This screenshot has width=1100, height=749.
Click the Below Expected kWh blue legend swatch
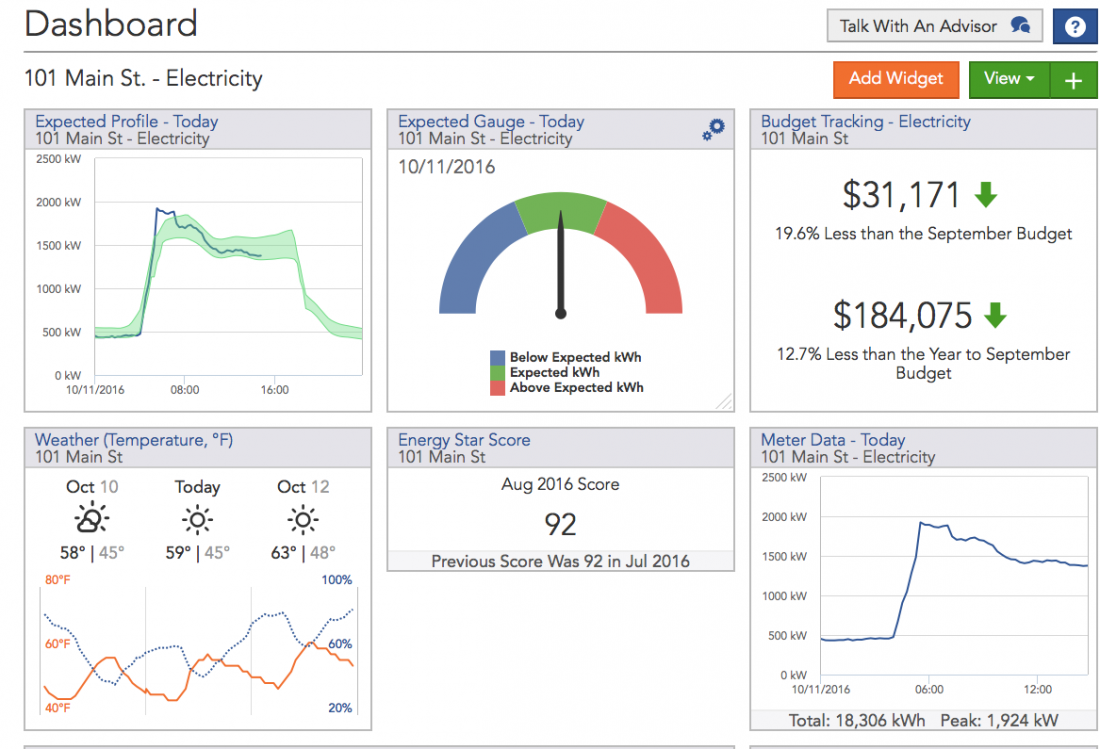[497, 358]
